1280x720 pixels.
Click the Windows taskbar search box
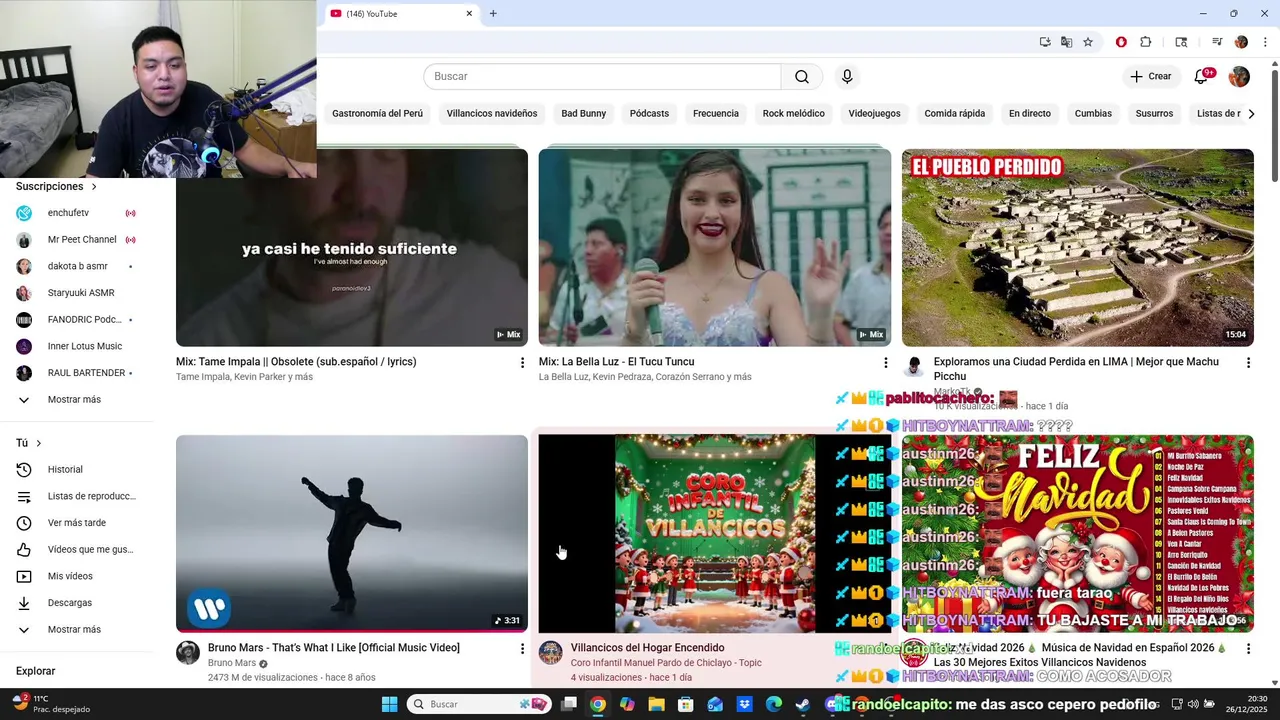tap(479, 704)
